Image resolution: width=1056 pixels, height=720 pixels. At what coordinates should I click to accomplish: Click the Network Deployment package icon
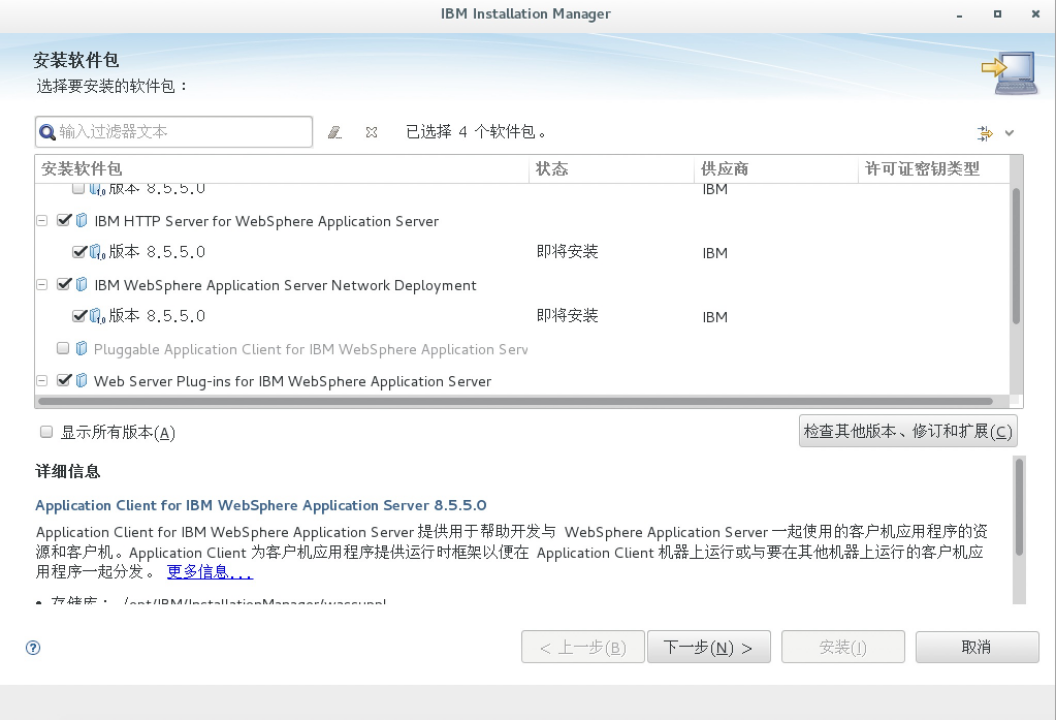82,285
